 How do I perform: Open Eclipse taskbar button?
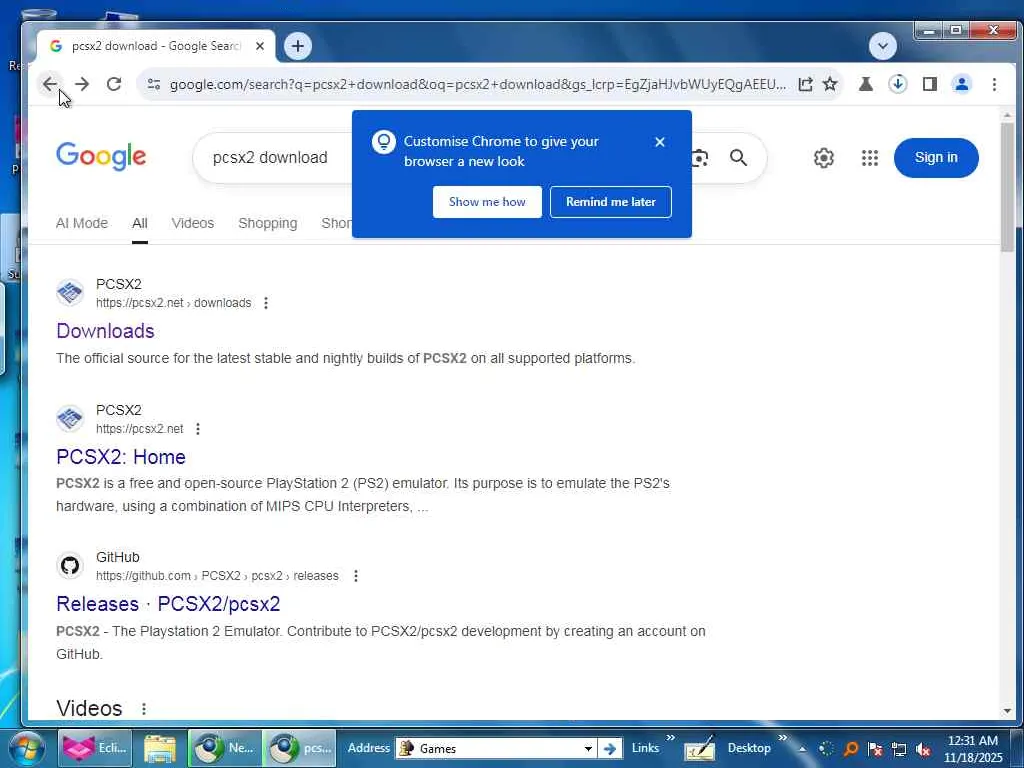tap(95, 748)
